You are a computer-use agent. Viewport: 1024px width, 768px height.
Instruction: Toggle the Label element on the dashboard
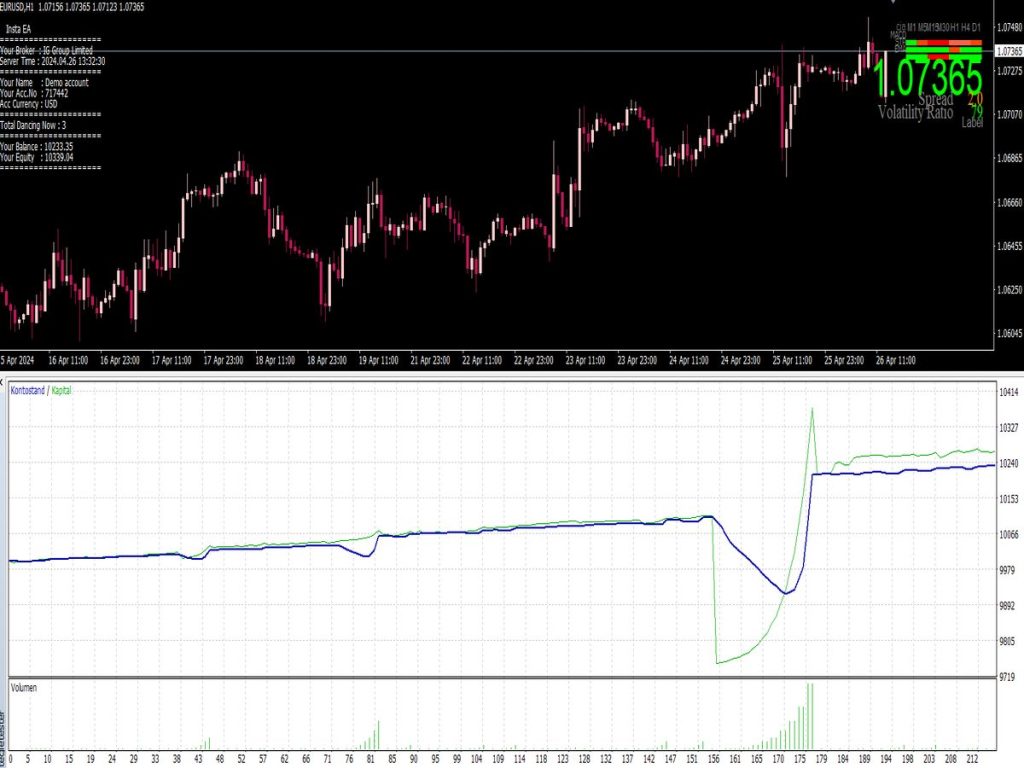(x=973, y=121)
